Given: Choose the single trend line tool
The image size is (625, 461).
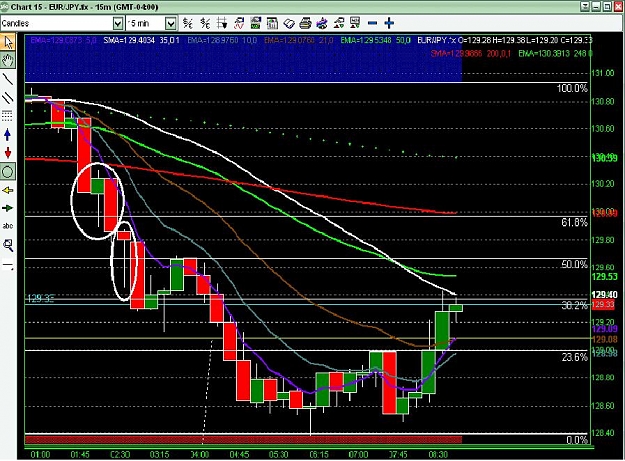Looking at the screenshot, I should 8,79.
